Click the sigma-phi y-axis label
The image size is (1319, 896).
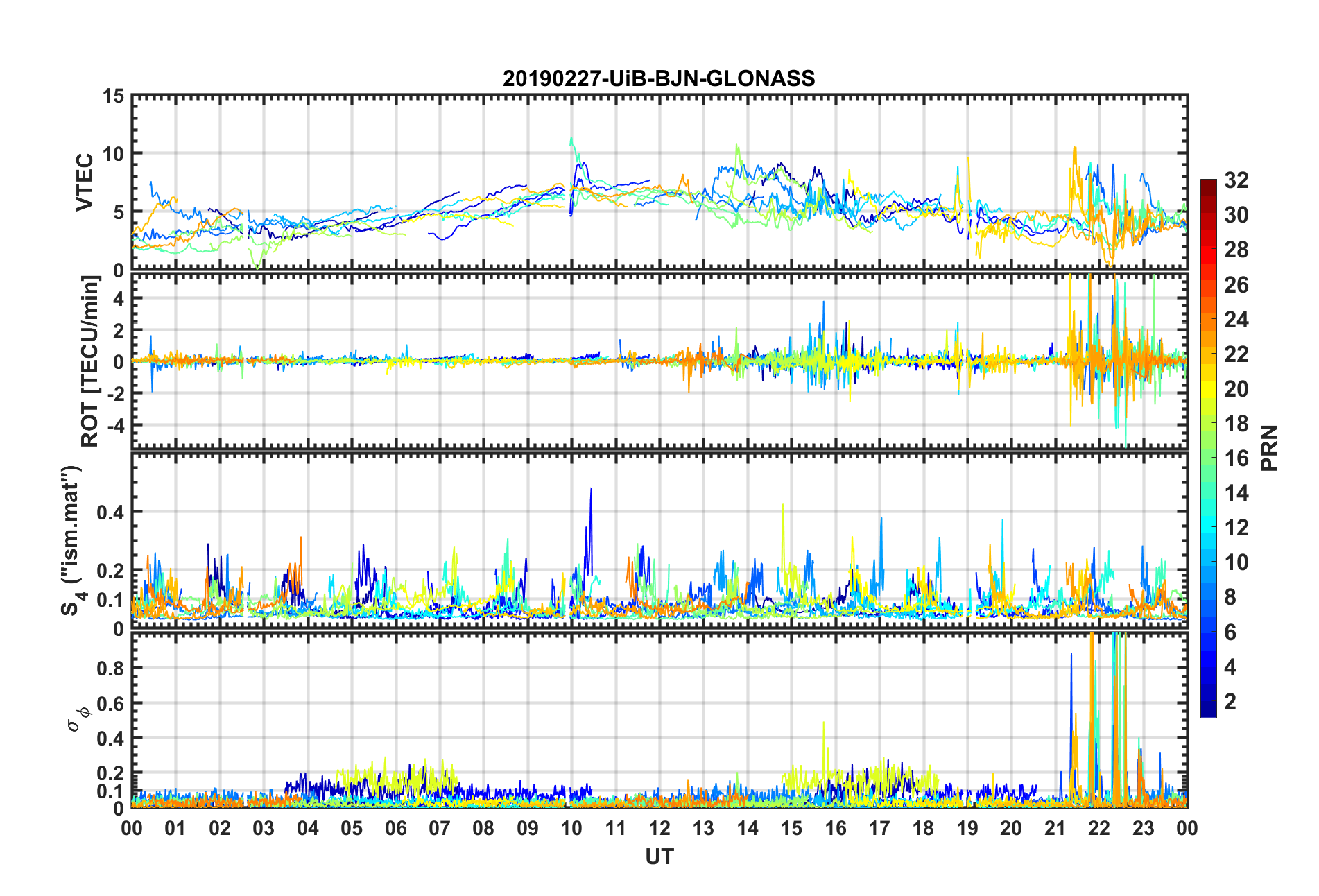pyautogui.click(x=78, y=718)
